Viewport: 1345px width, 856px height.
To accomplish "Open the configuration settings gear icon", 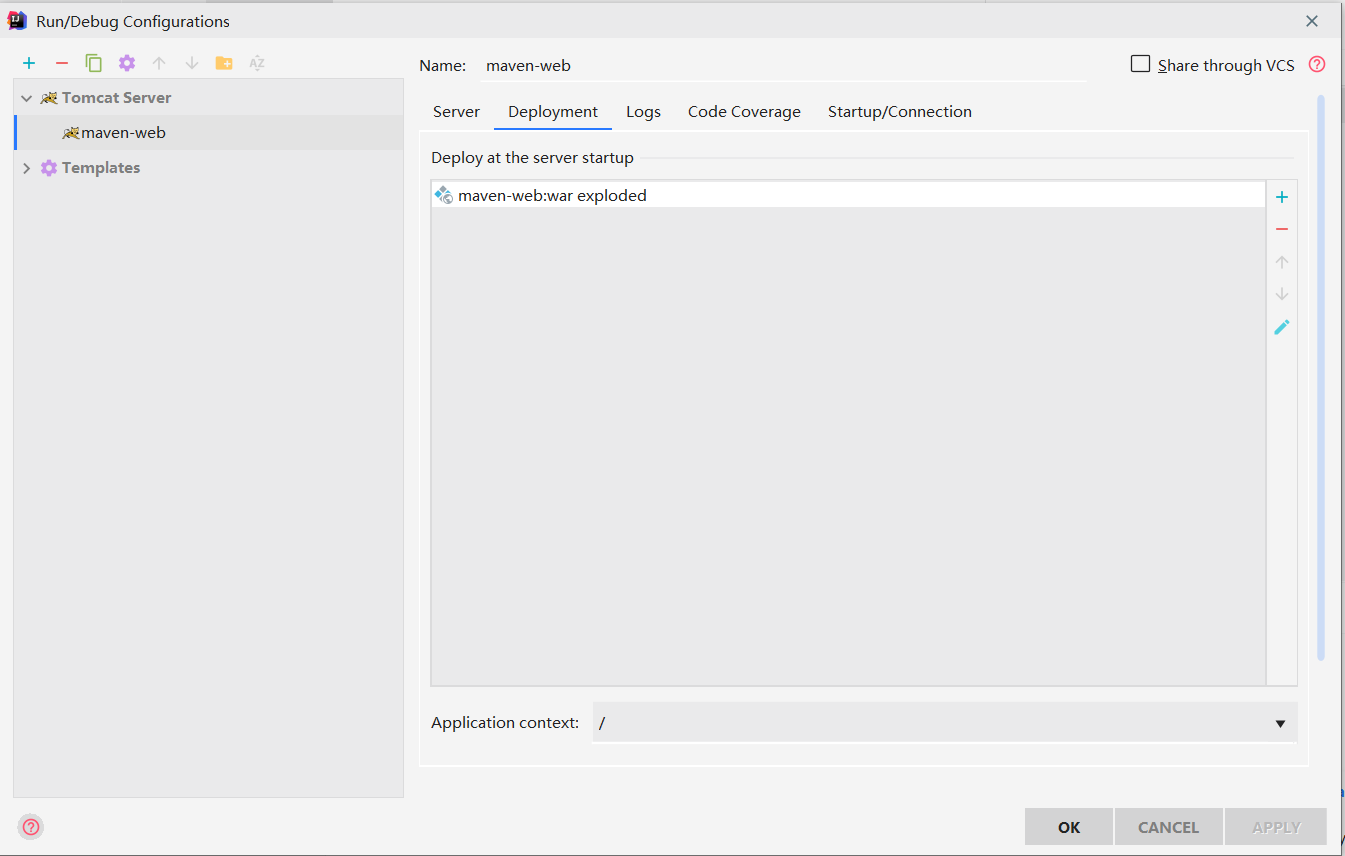I will tap(126, 63).
